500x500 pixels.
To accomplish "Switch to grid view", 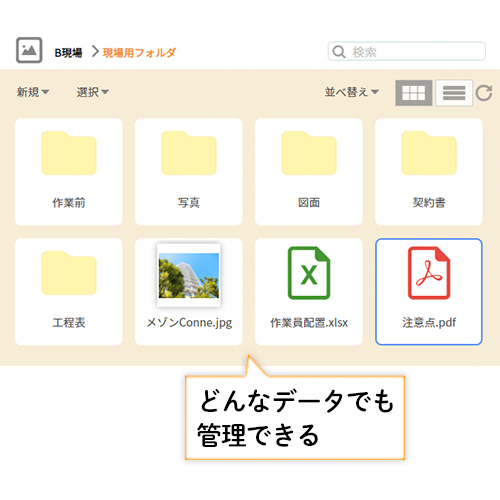I will pos(414,93).
